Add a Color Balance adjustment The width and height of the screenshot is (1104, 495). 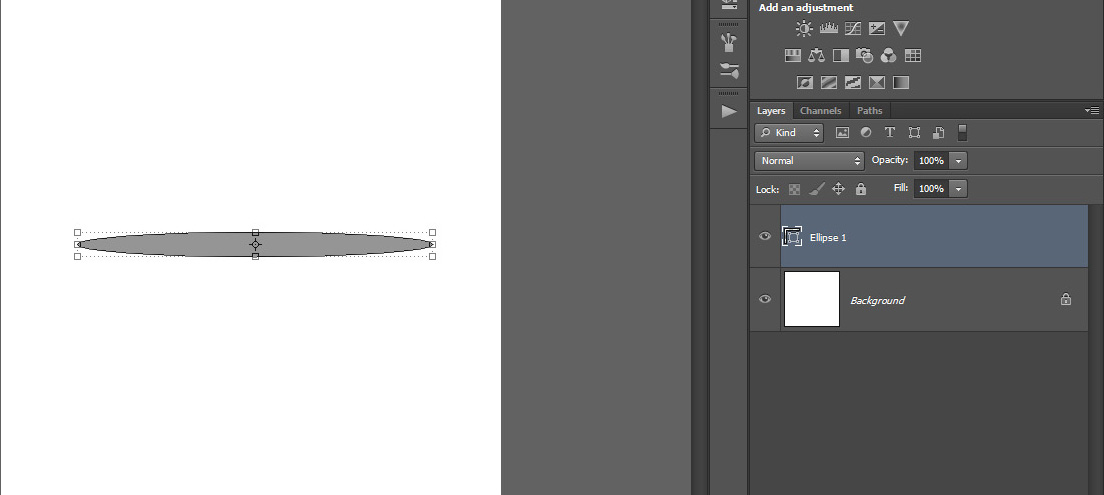[816, 56]
